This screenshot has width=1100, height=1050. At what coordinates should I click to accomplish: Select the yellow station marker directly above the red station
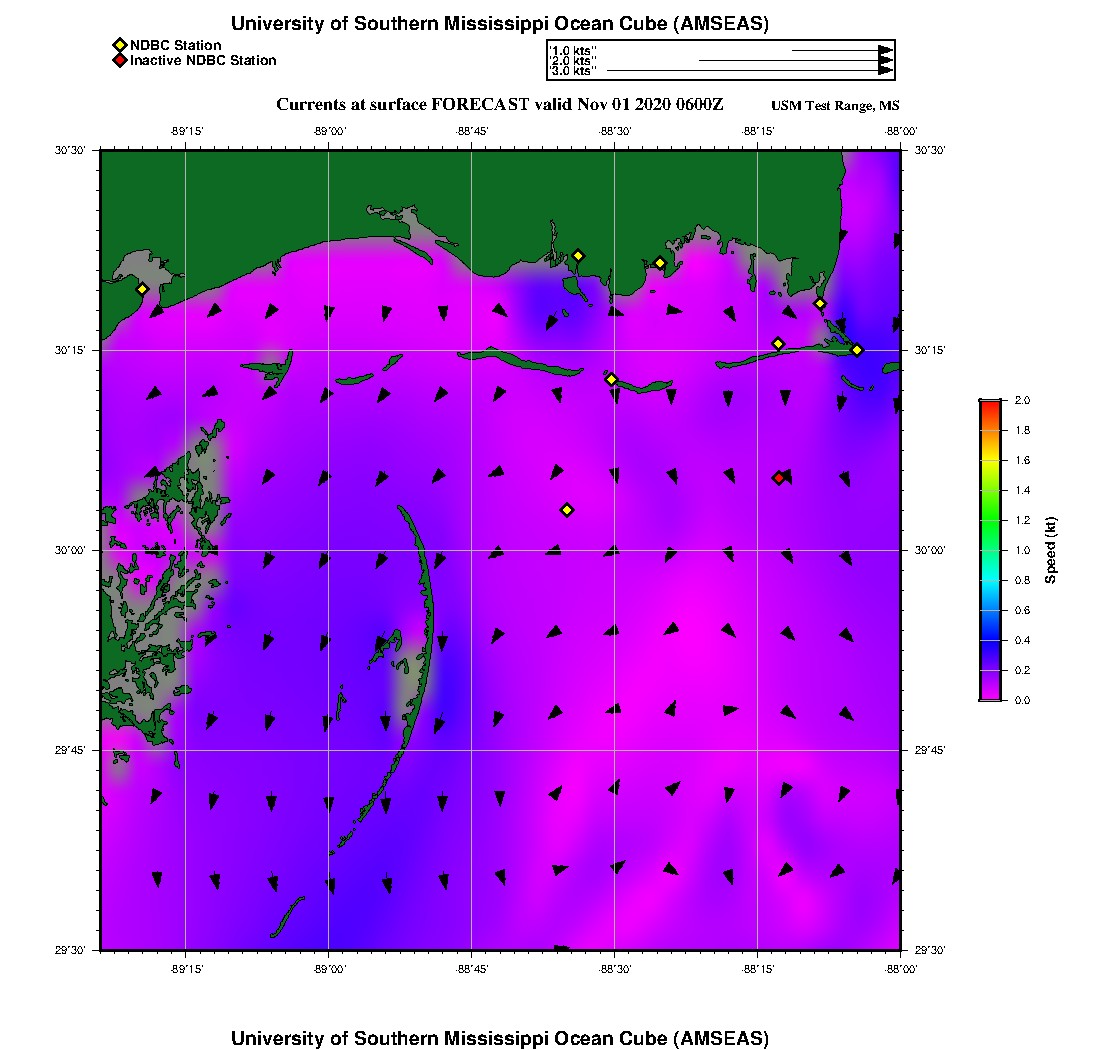[778, 344]
